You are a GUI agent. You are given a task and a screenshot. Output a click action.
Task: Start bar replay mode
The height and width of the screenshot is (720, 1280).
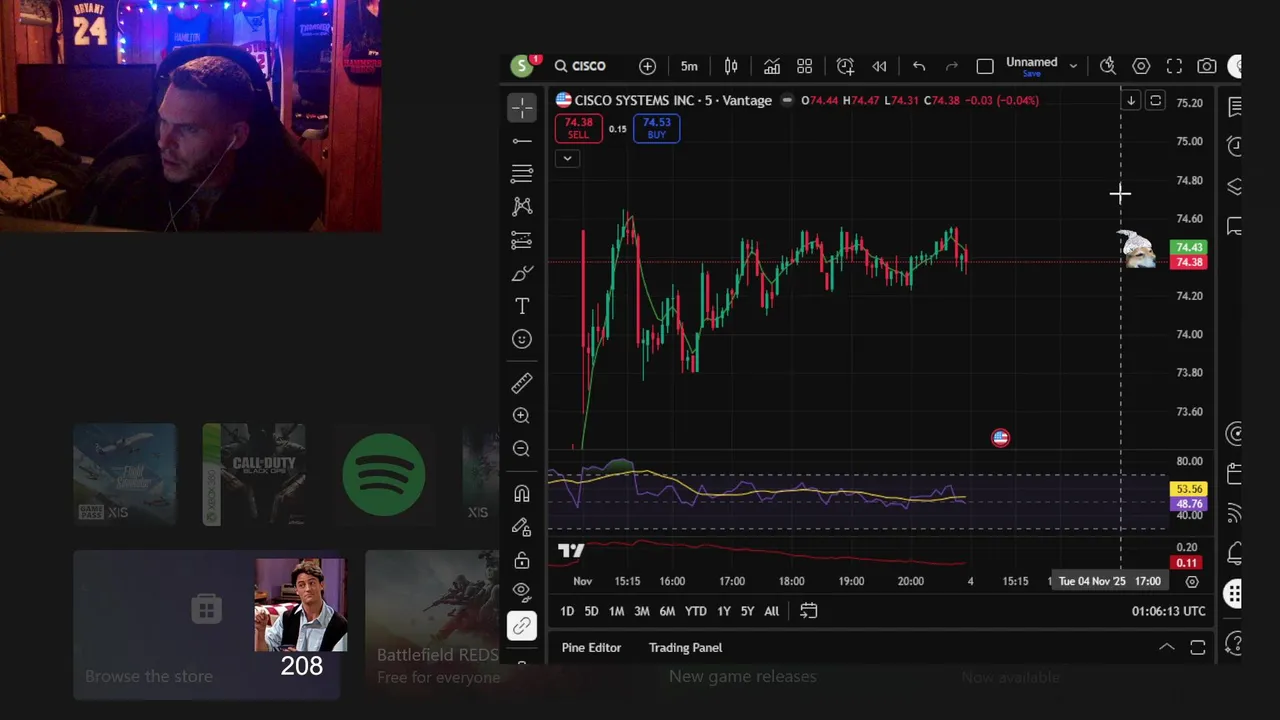point(879,66)
